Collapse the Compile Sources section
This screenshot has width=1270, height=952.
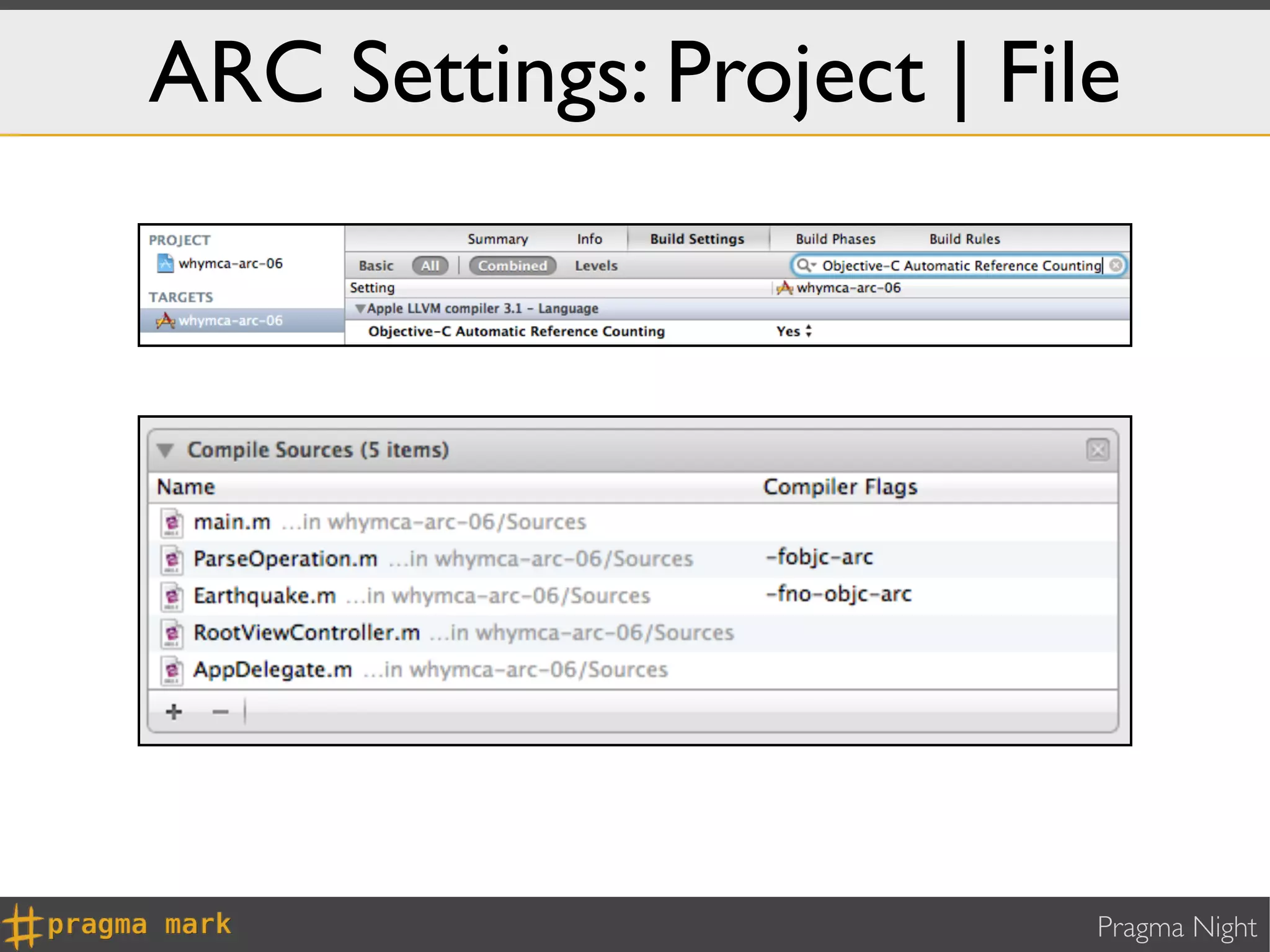coord(165,450)
